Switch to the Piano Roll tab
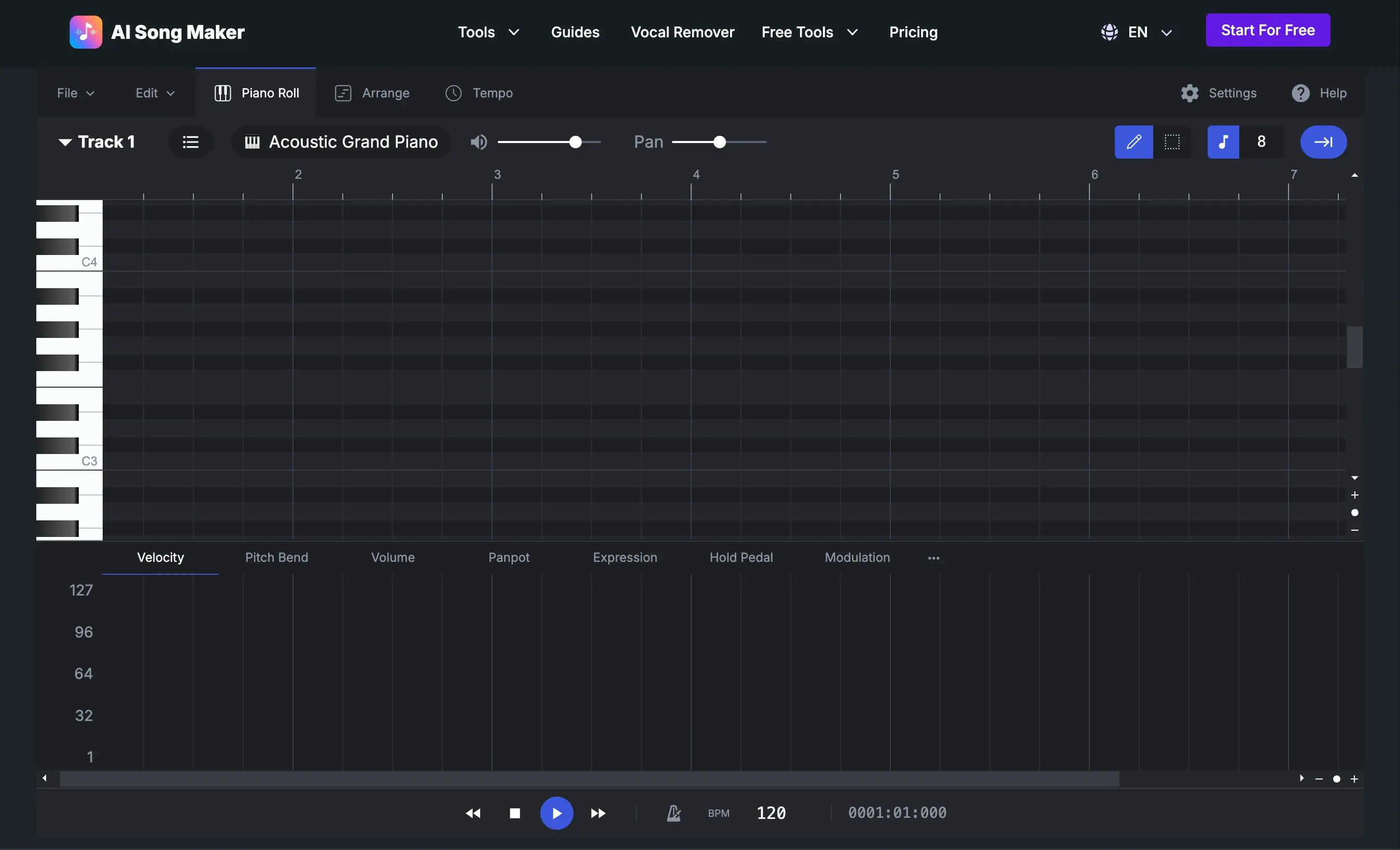This screenshot has height=850, width=1400. pos(256,93)
